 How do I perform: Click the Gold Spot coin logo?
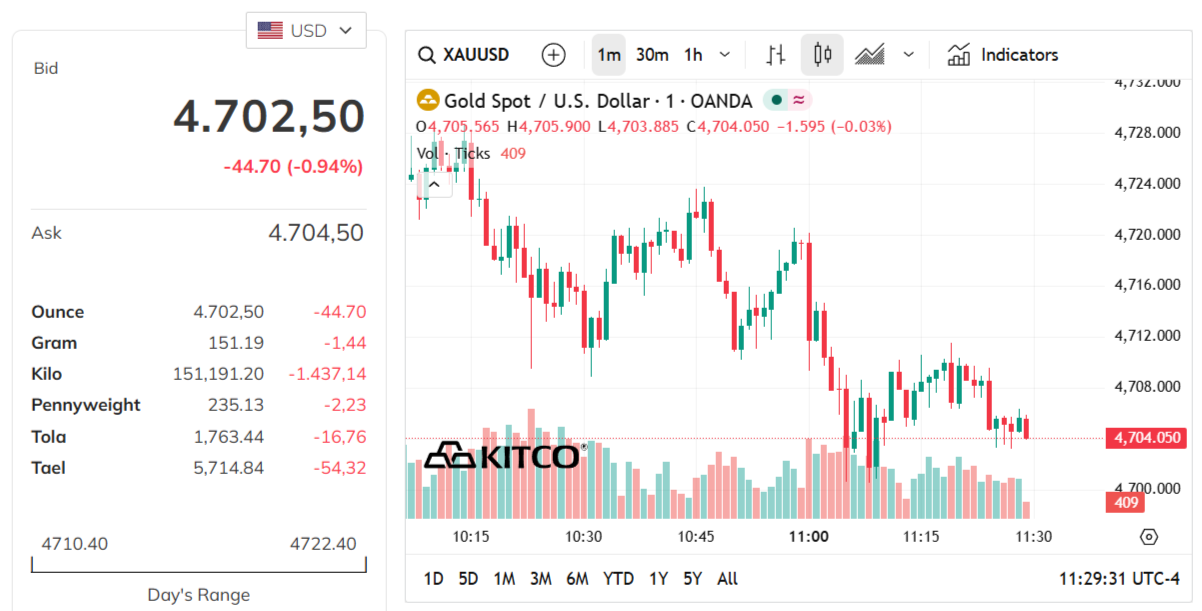click(427, 100)
